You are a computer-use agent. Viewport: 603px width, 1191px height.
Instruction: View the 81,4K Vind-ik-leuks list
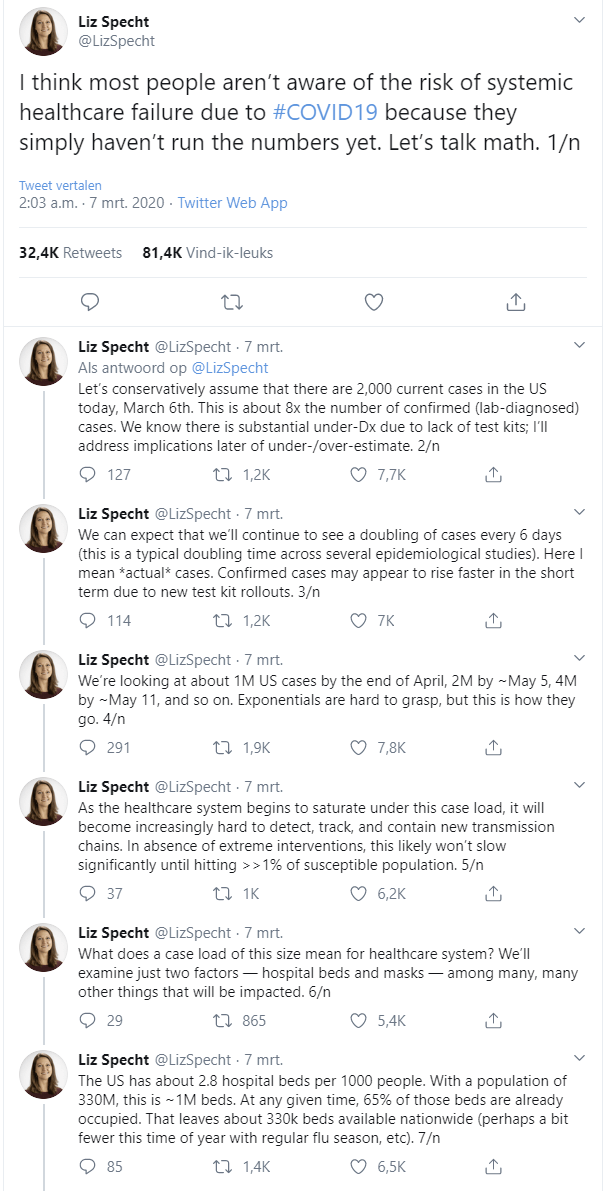coord(208,253)
